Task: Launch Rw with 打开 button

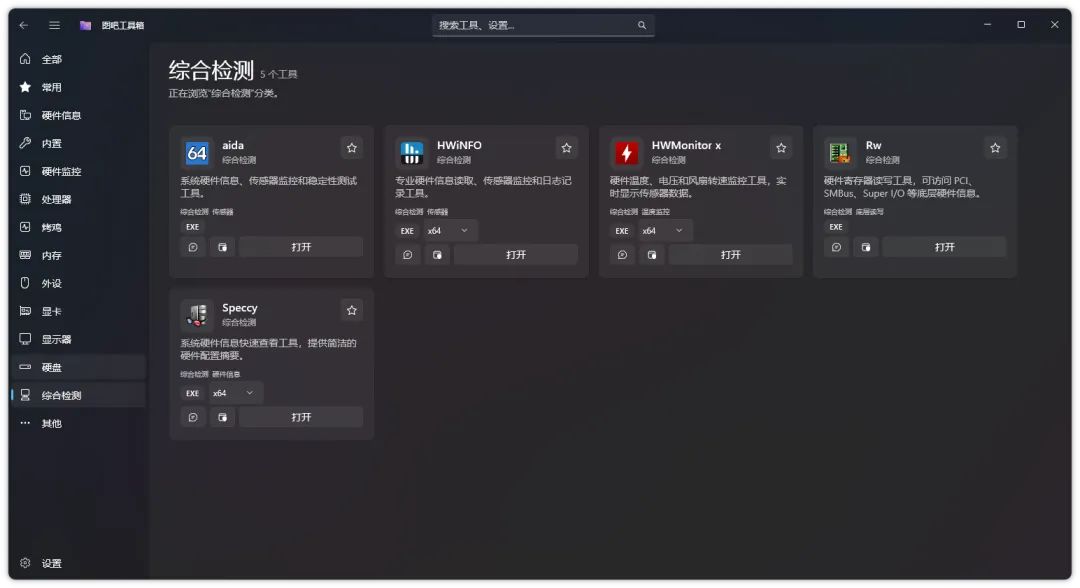Action: pyautogui.click(x=944, y=247)
